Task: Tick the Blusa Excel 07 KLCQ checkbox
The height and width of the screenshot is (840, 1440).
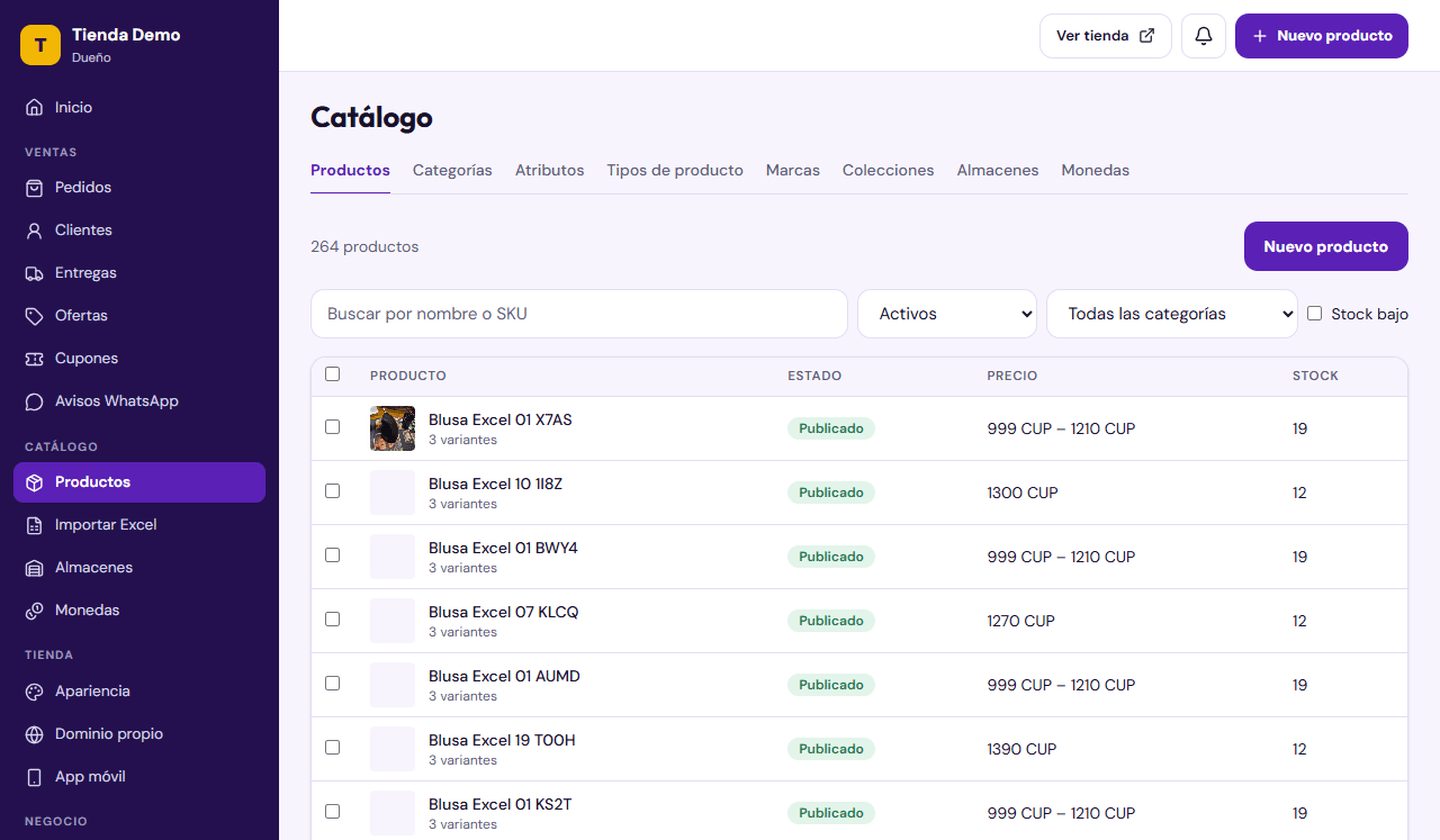Action: click(333, 619)
